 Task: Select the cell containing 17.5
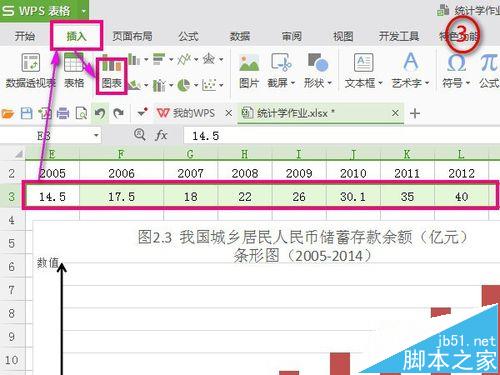click(121, 197)
